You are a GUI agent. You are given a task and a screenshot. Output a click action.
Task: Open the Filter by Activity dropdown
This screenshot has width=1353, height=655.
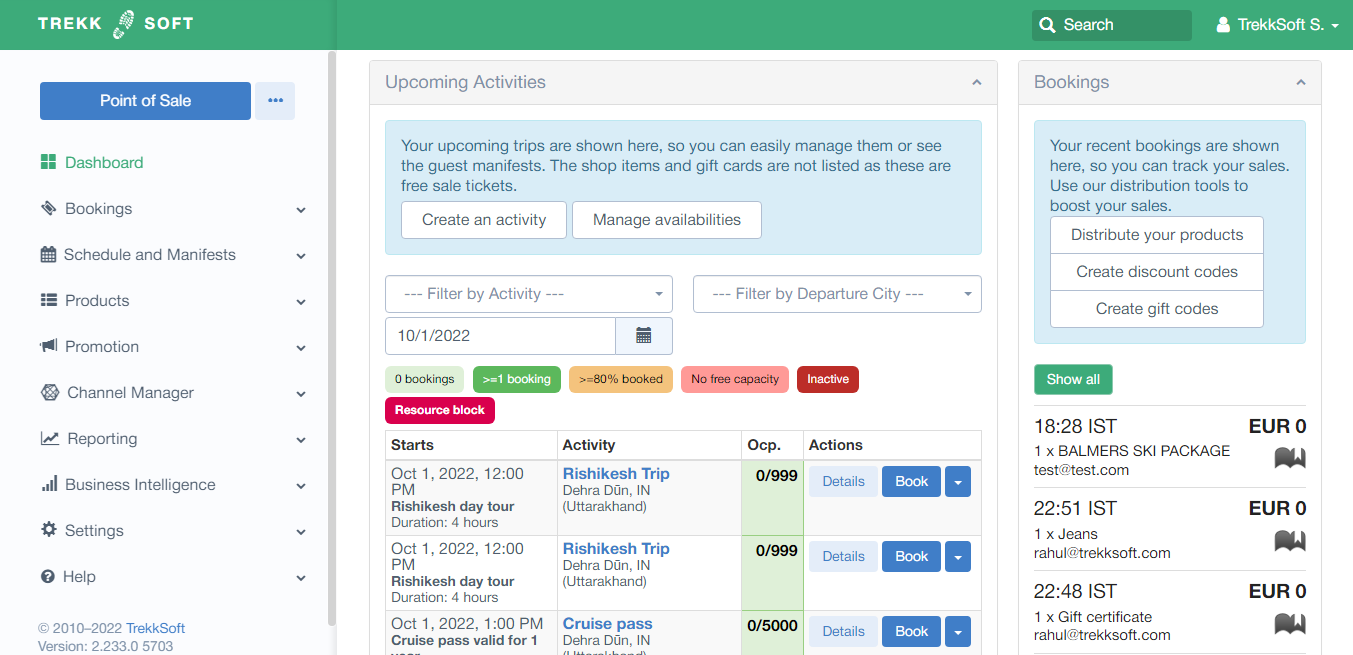(529, 294)
